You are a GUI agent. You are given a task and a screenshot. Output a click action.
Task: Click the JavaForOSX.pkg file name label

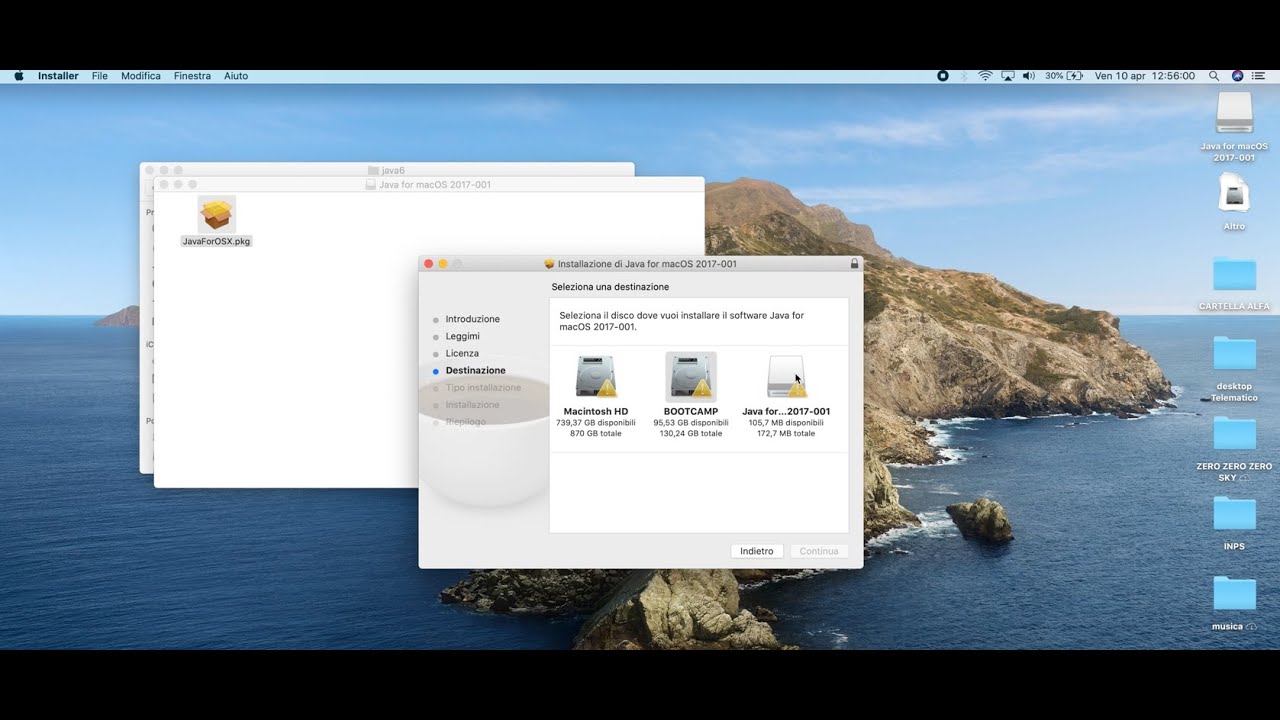pos(217,241)
